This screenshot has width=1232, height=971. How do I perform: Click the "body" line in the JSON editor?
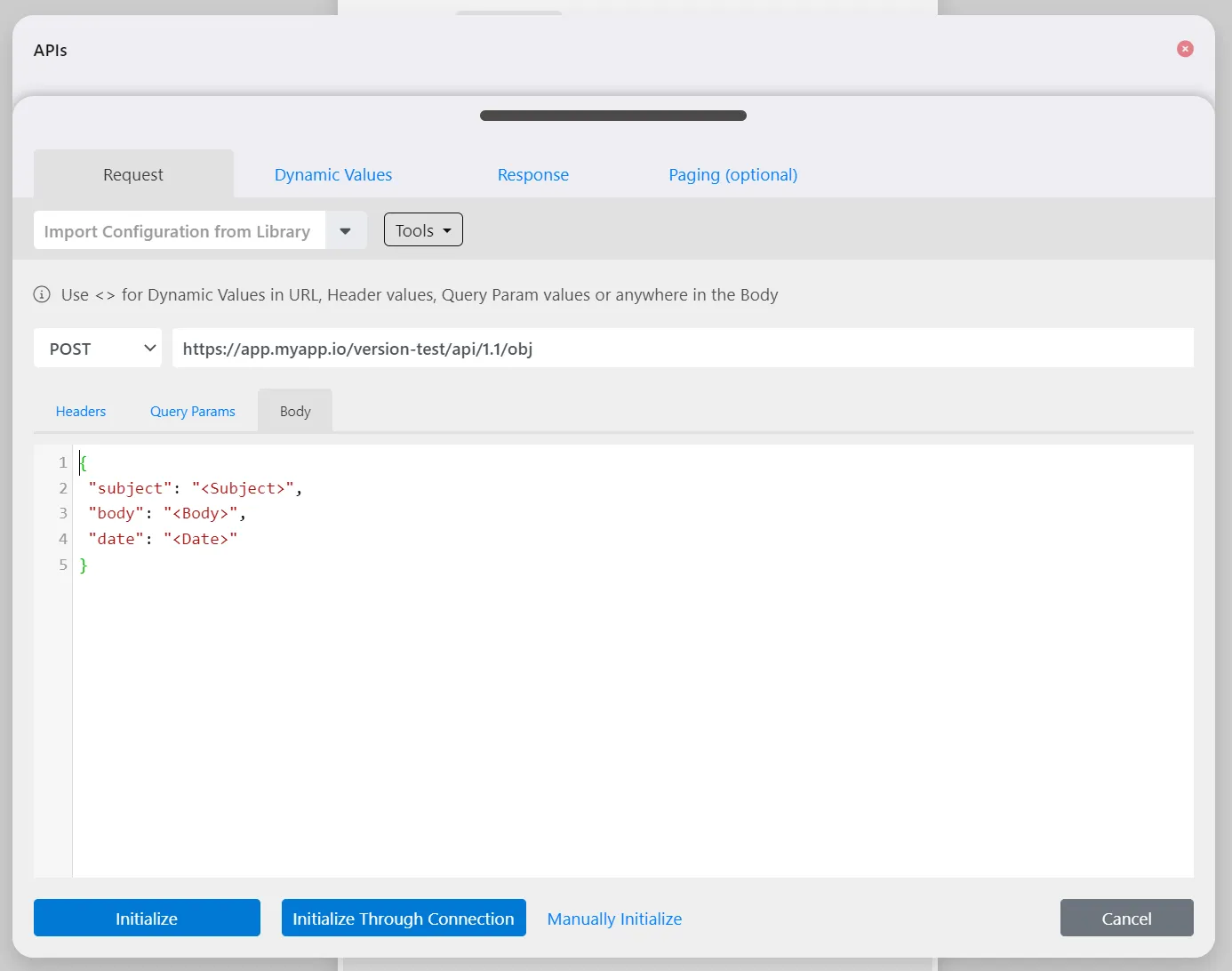point(167,513)
